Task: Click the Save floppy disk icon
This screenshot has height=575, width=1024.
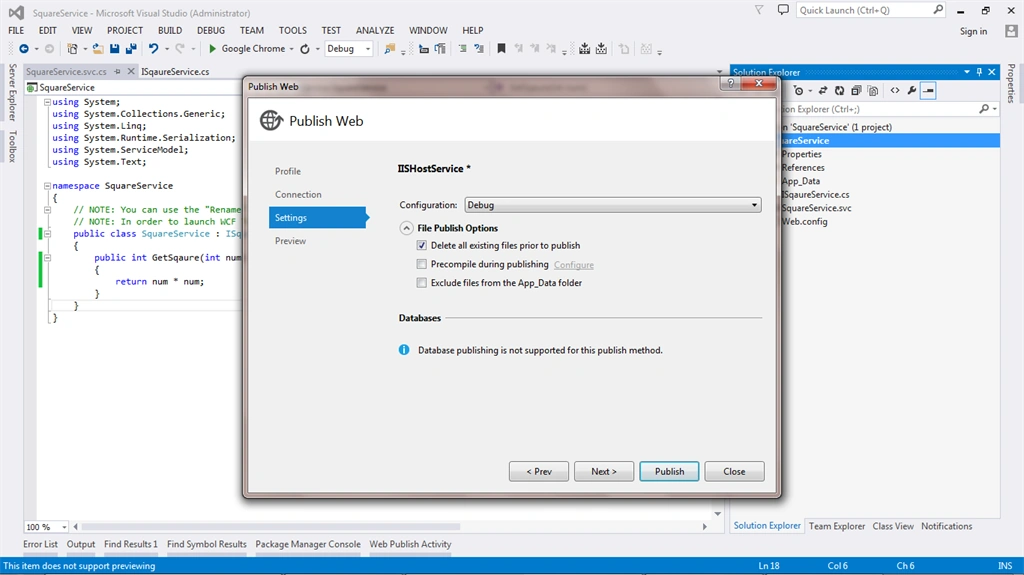Action: [x=114, y=49]
